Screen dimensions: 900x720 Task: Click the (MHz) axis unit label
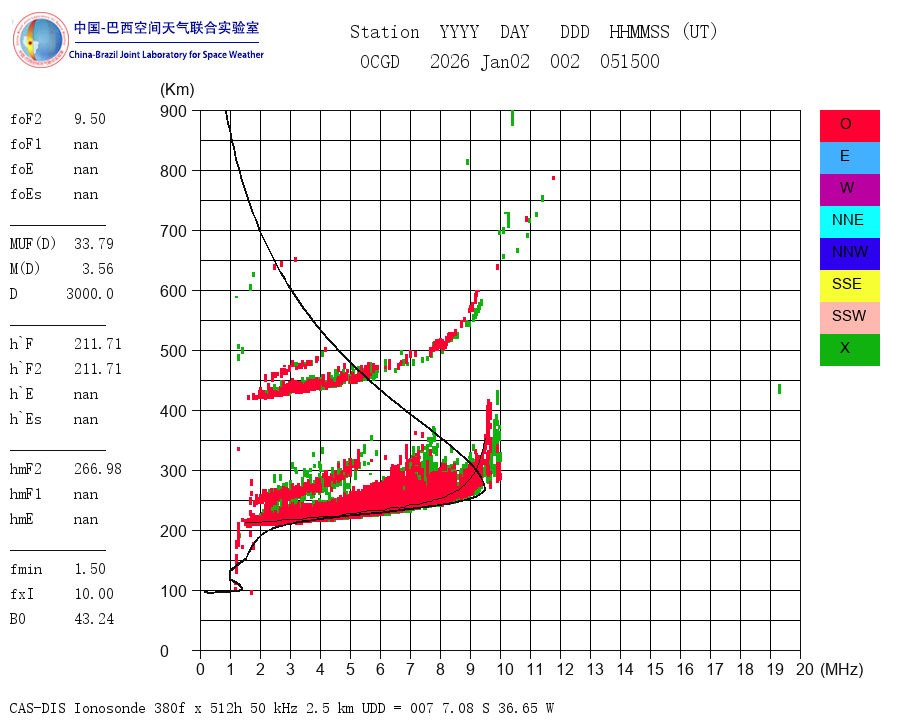point(842,669)
